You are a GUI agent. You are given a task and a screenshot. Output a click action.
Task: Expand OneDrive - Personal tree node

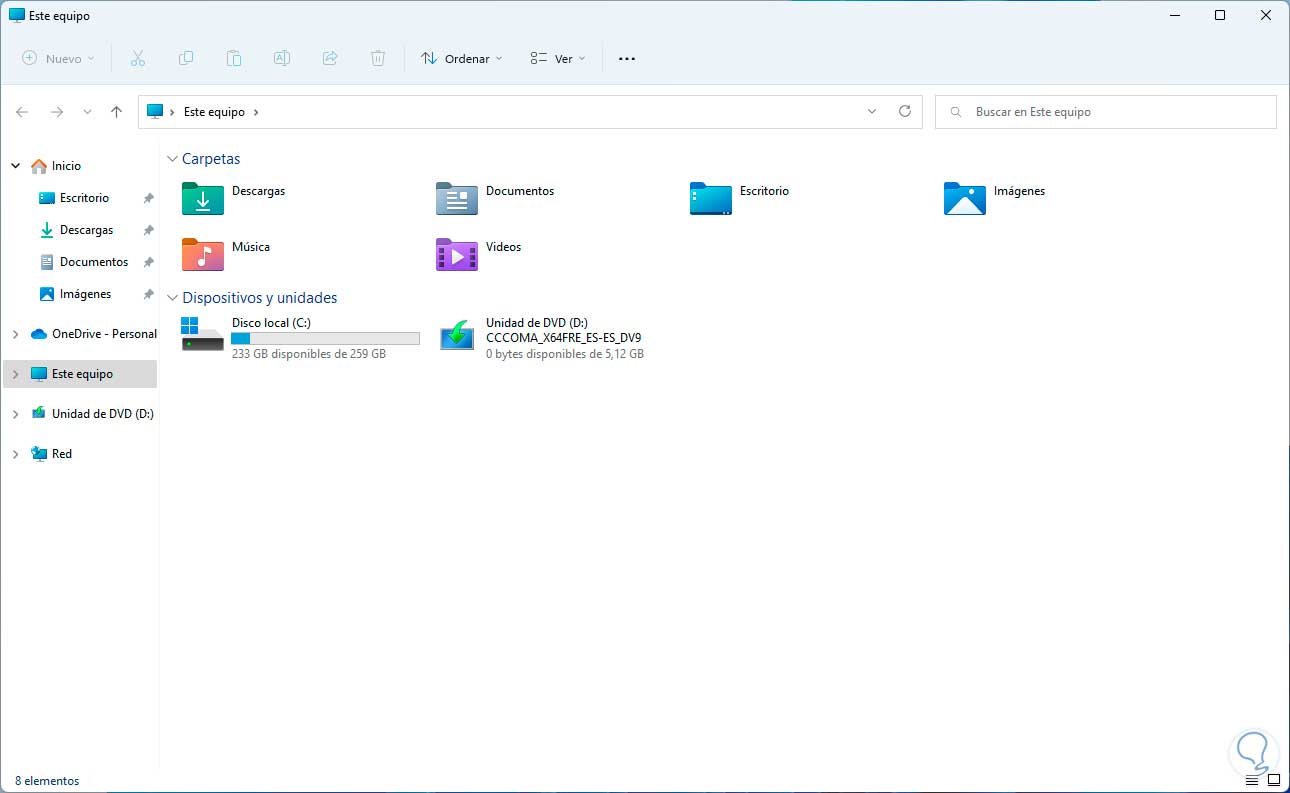click(x=15, y=334)
